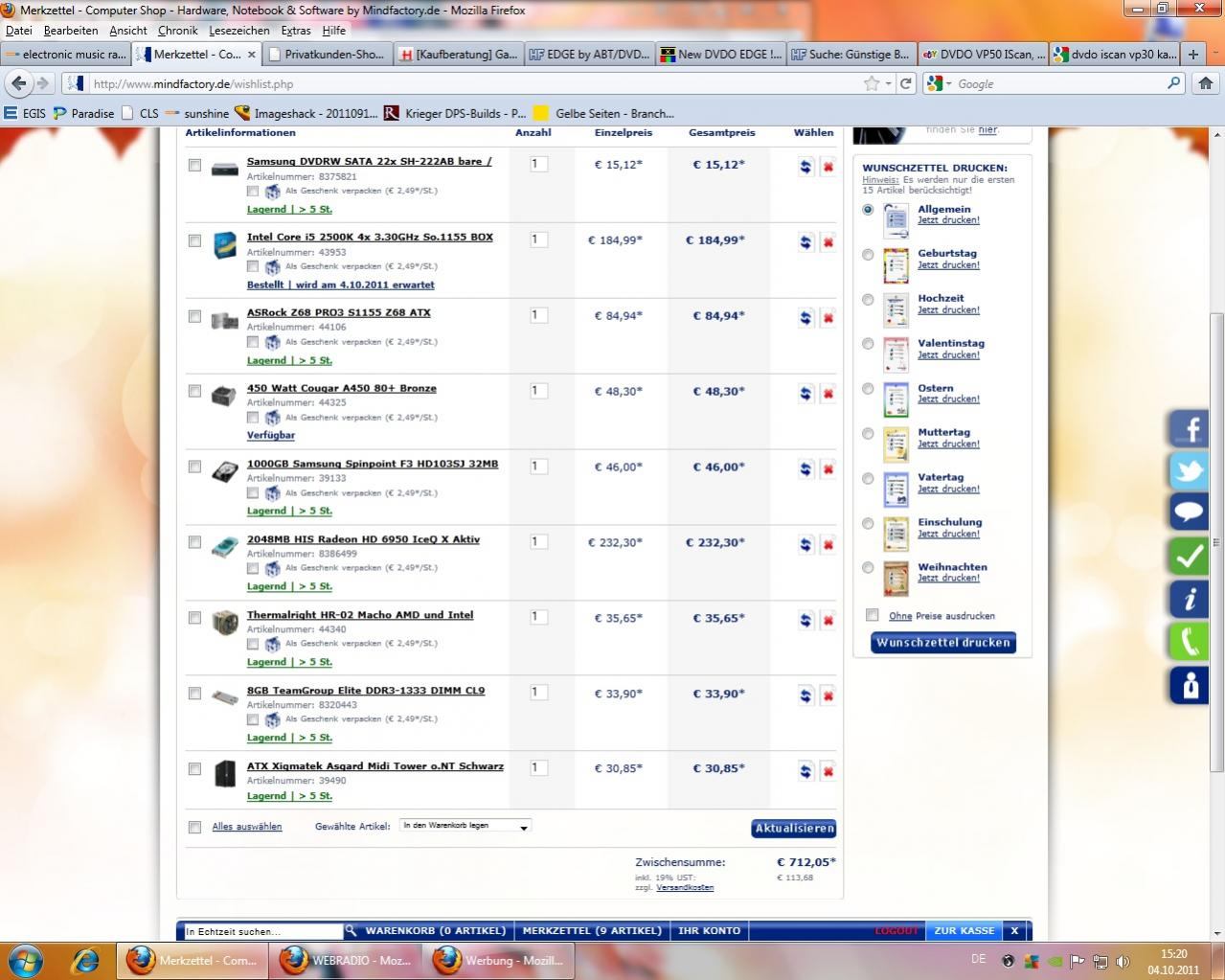Click the quantity field for Samsung DVDRW
1225x980 pixels.
(538, 164)
